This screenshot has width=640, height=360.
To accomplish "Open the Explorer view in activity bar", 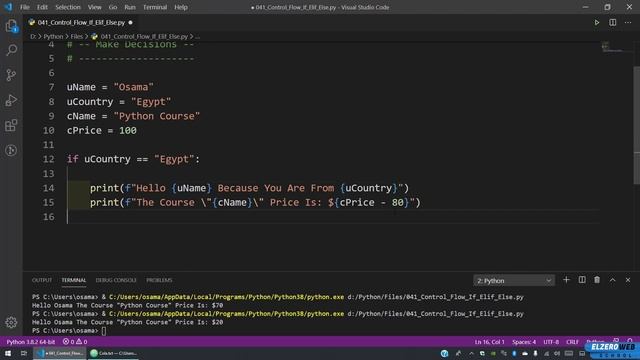I will point(11,26).
